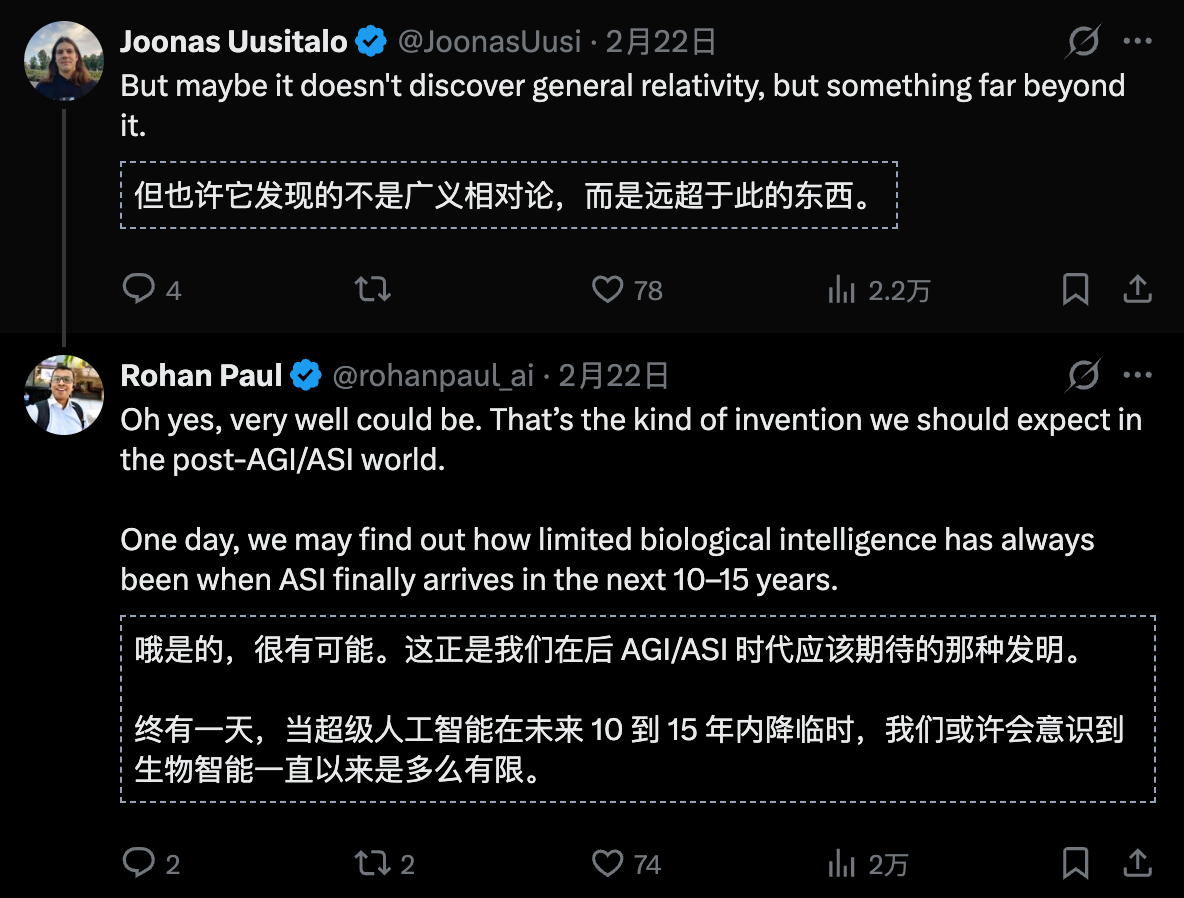Click the Grok icon on Rohan Paul's tweet
This screenshot has height=898, width=1184.
coord(1082,375)
